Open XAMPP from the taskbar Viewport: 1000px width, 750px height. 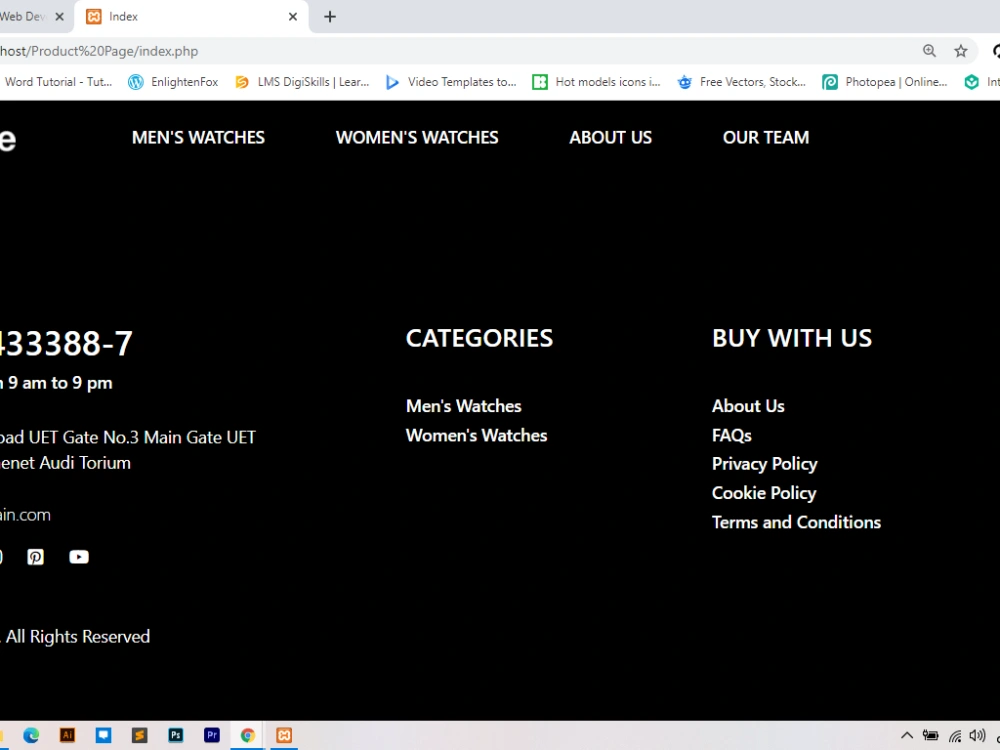click(x=284, y=735)
